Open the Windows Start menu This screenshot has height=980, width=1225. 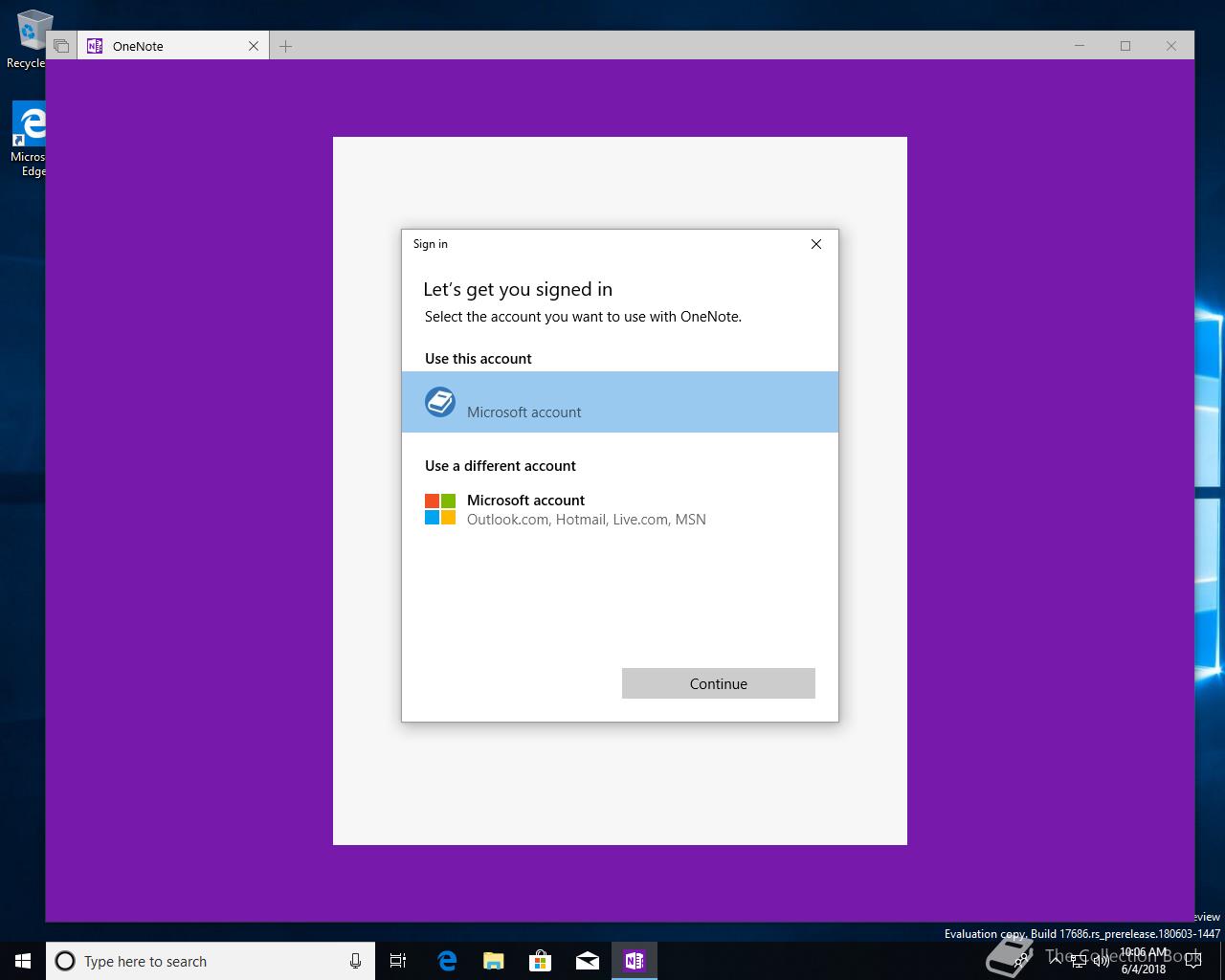pyautogui.click(x=23, y=961)
